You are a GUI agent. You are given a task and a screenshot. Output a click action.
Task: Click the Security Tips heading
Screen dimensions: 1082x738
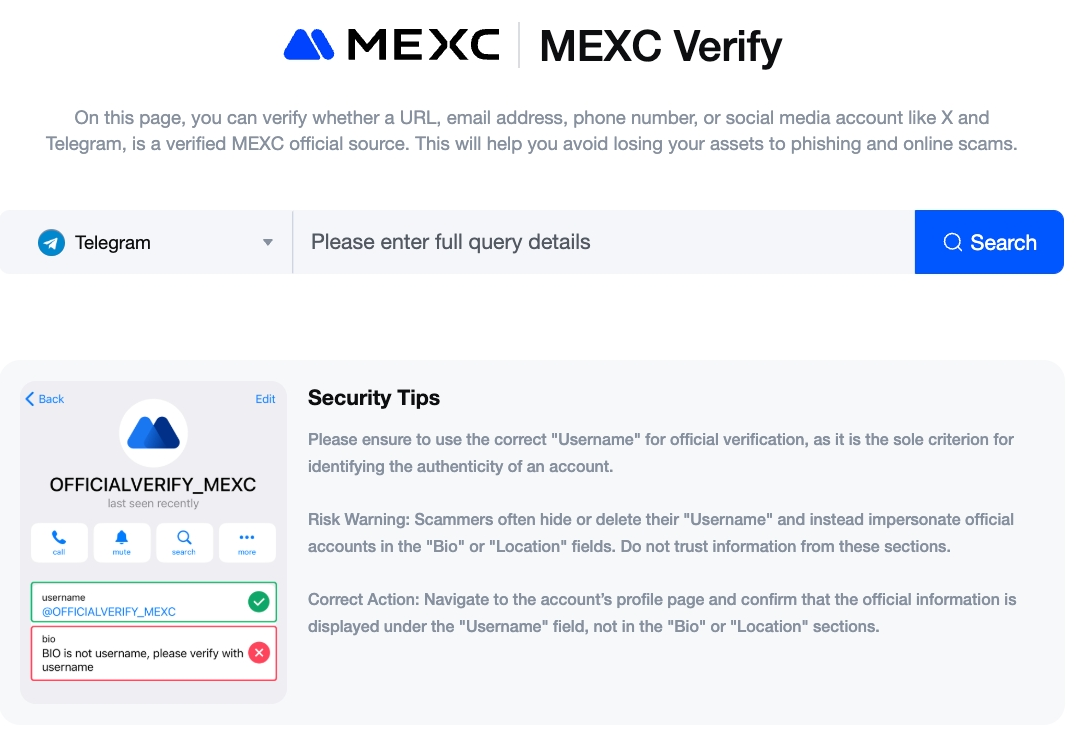pos(374,398)
